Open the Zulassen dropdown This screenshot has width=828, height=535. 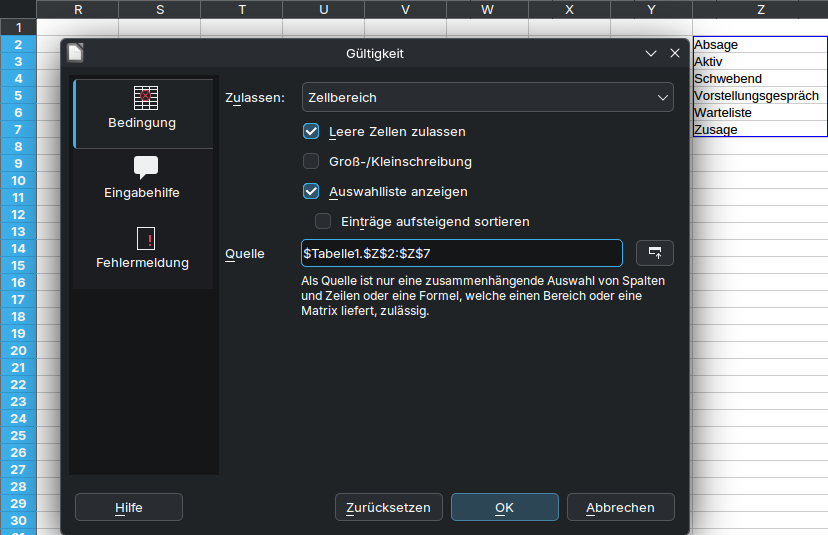(487, 97)
